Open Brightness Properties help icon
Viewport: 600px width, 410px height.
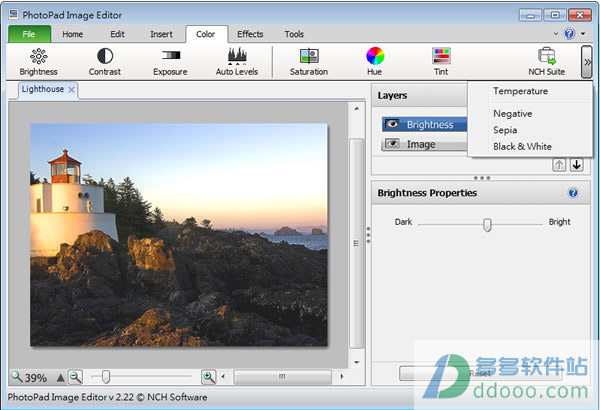573,193
